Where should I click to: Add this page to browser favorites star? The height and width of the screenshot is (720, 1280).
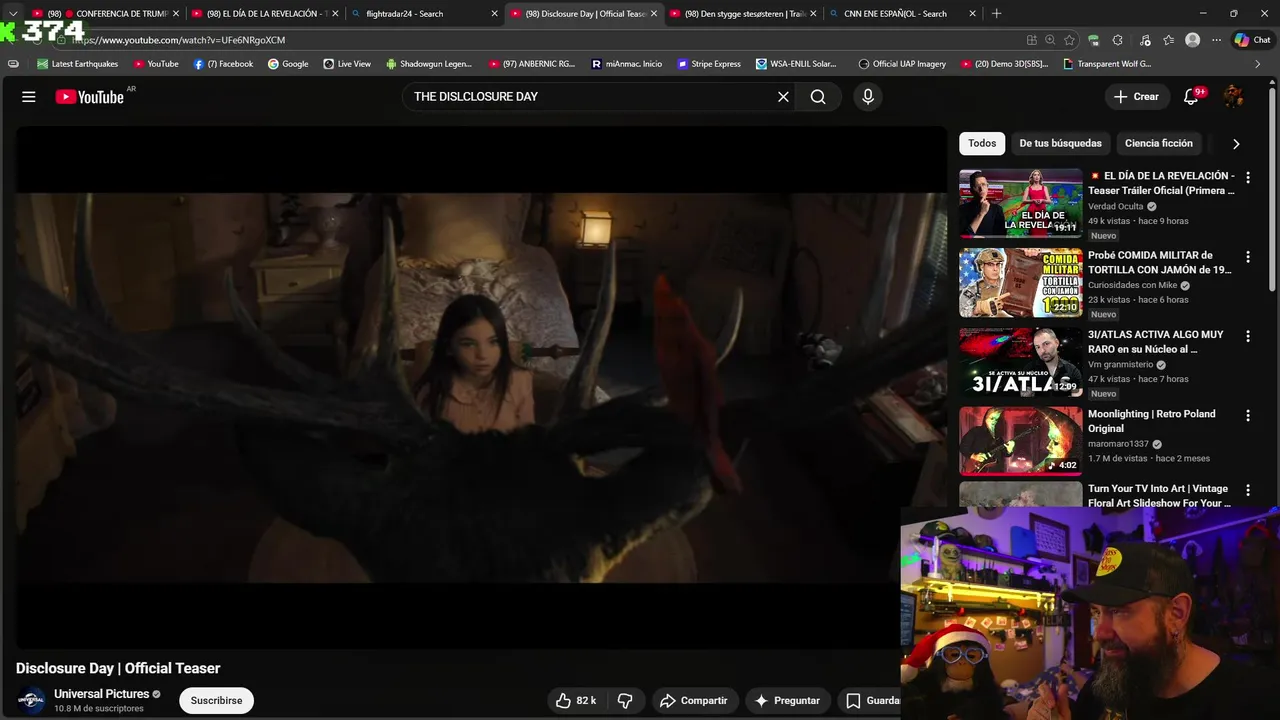pos(1069,40)
